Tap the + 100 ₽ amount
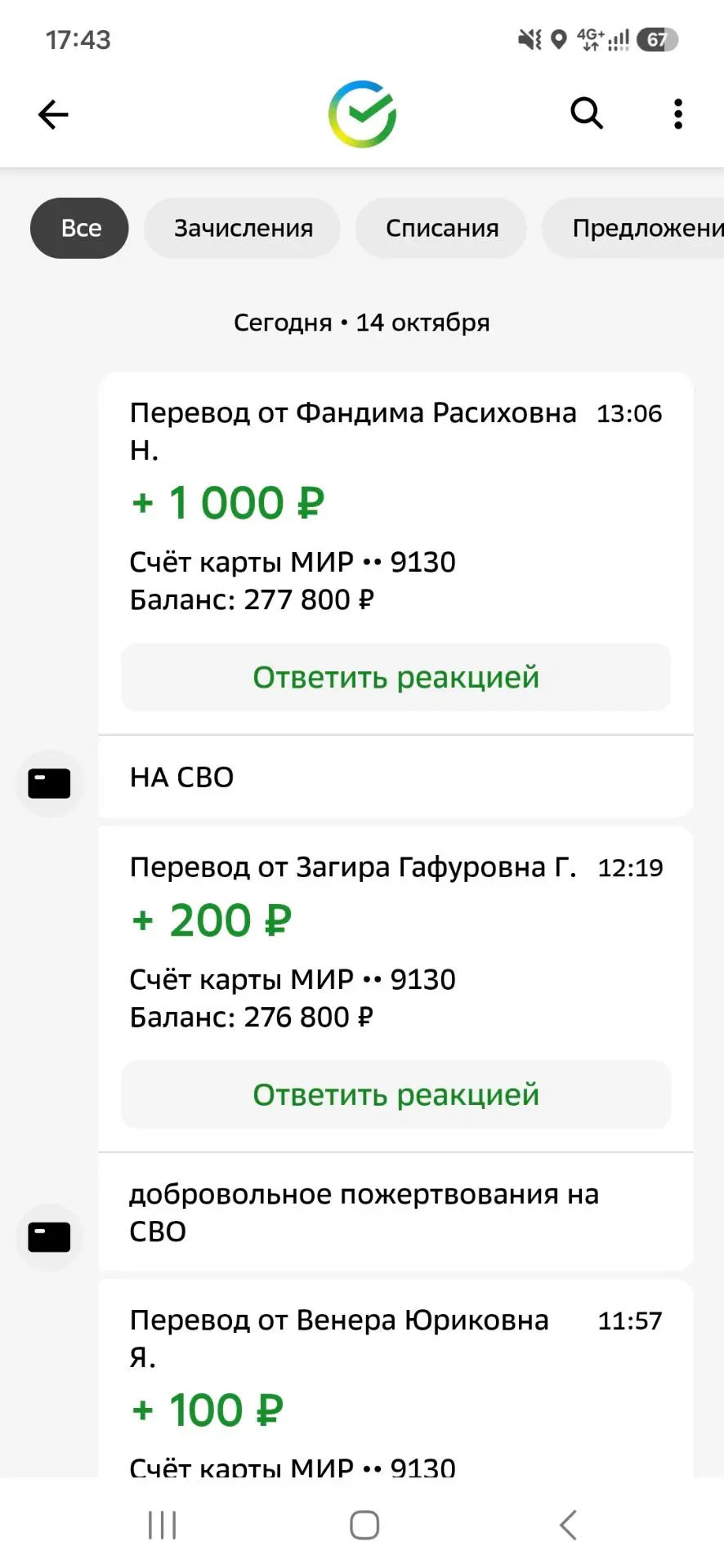The height and width of the screenshot is (1568, 724). pyautogui.click(x=208, y=1410)
